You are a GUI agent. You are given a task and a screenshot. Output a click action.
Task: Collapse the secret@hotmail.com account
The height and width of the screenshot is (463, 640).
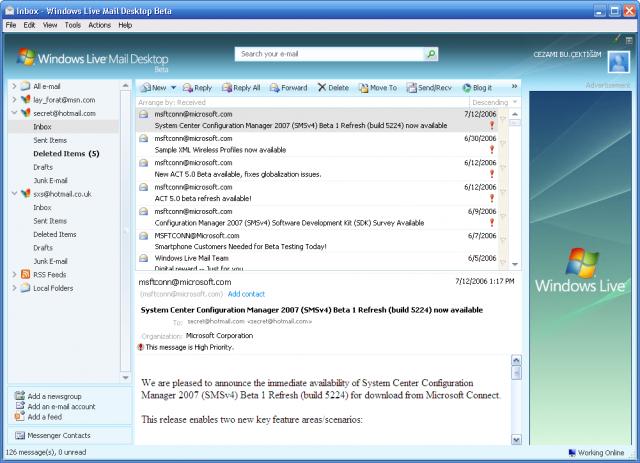(x=14, y=113)
